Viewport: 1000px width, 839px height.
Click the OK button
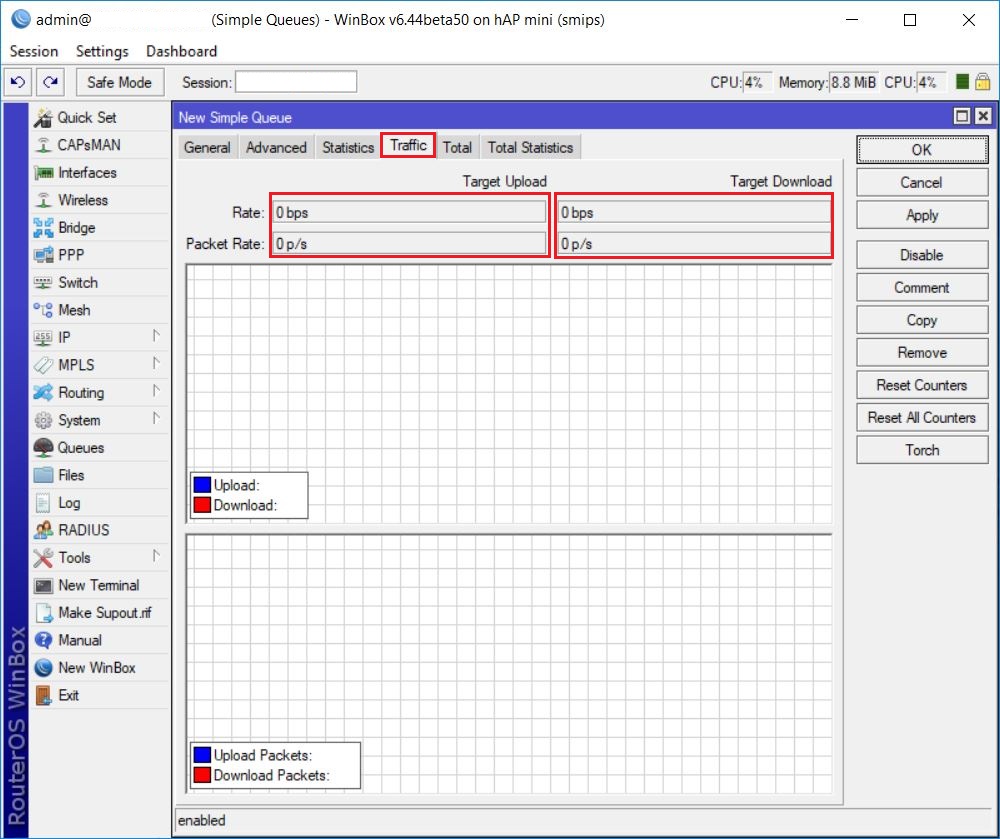click(922, 150)
